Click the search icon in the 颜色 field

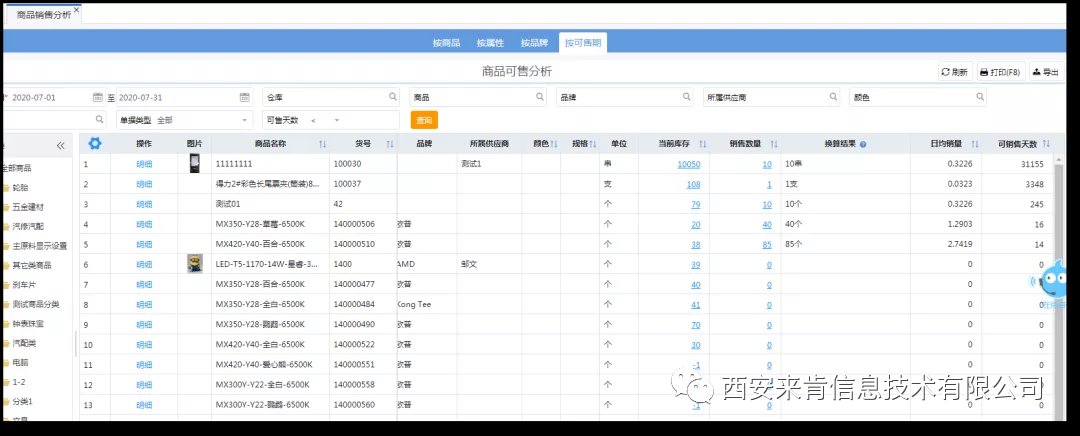[980, 97]
